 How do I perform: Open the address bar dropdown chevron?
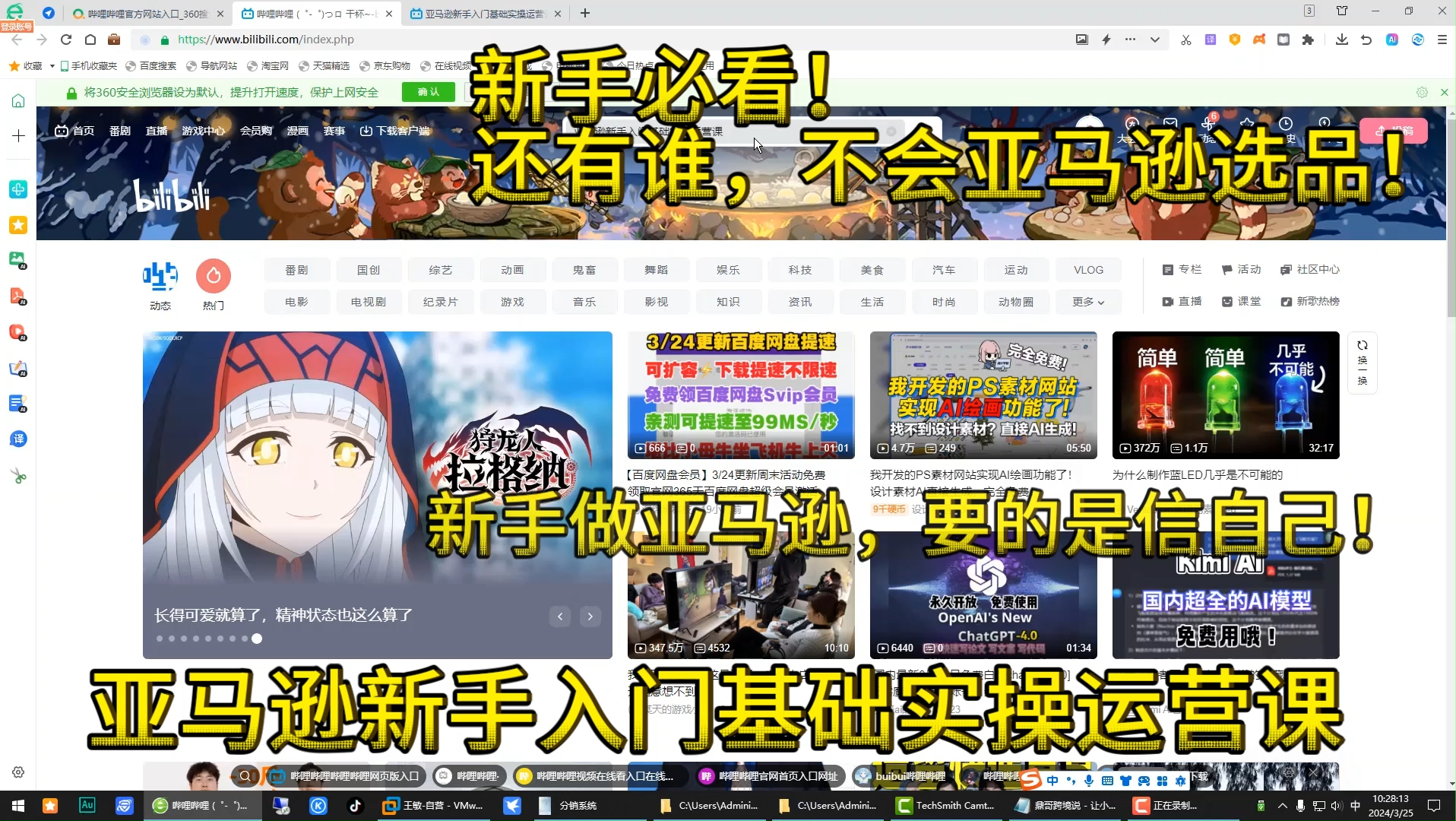point(1154,39)
